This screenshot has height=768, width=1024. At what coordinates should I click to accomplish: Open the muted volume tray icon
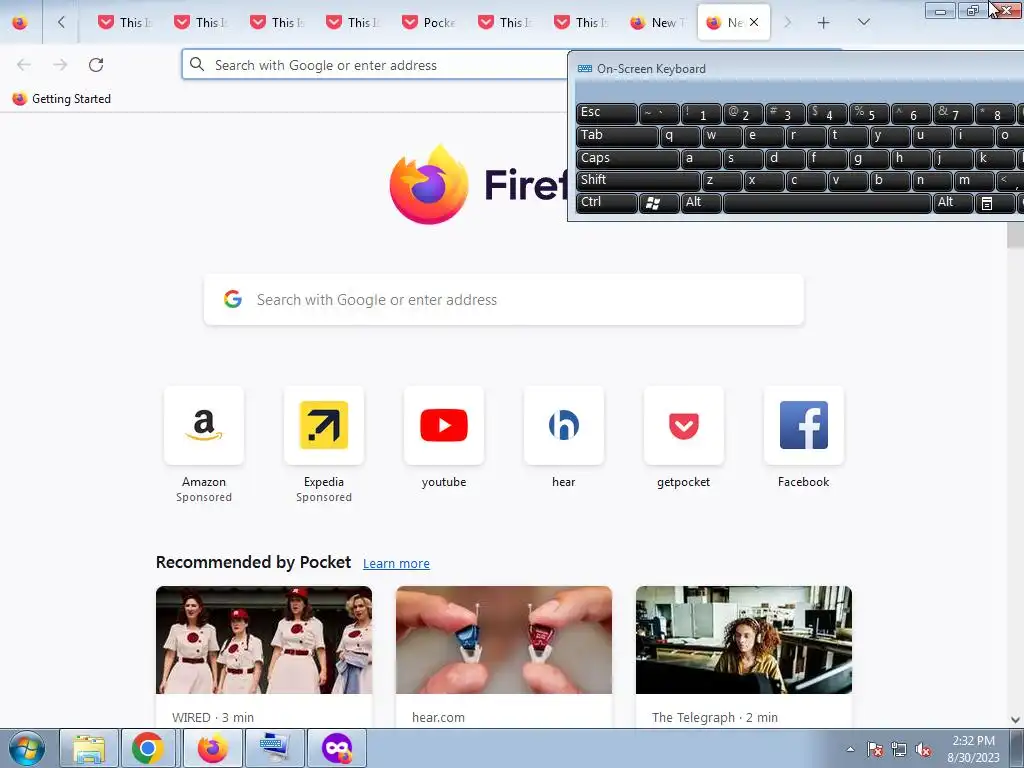[923, 749]
